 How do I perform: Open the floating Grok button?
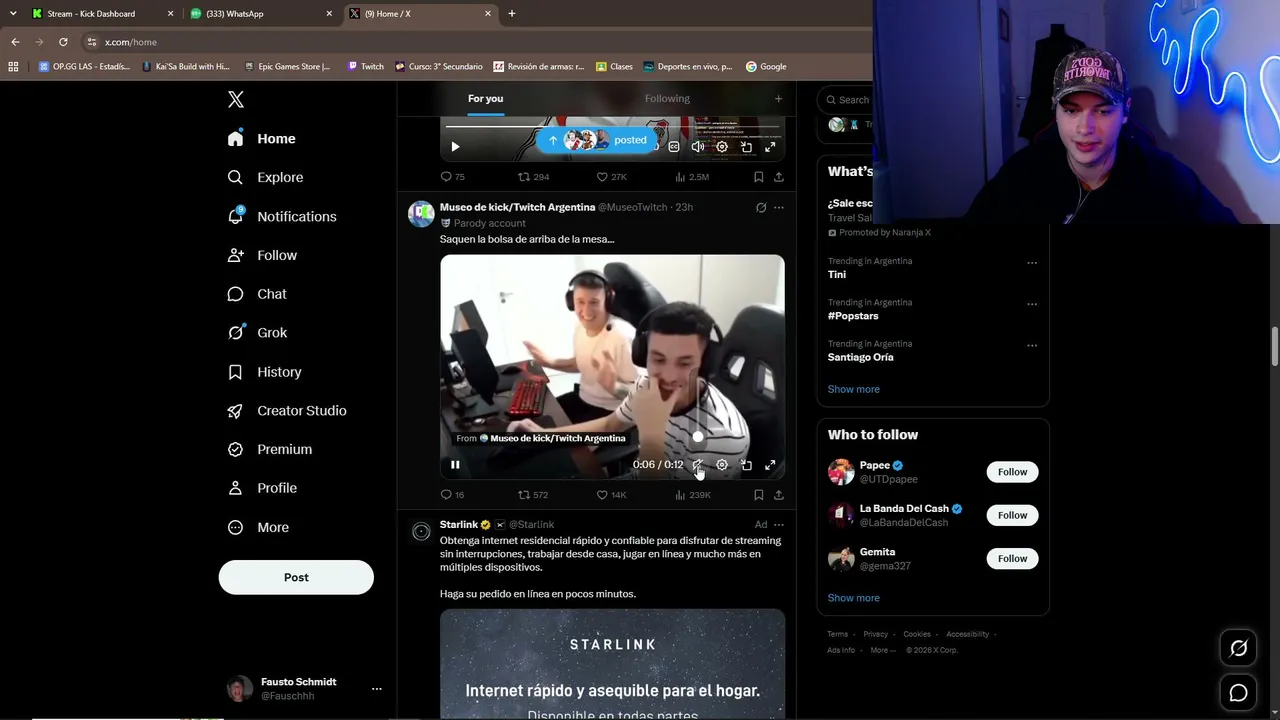click(1238, 649)
